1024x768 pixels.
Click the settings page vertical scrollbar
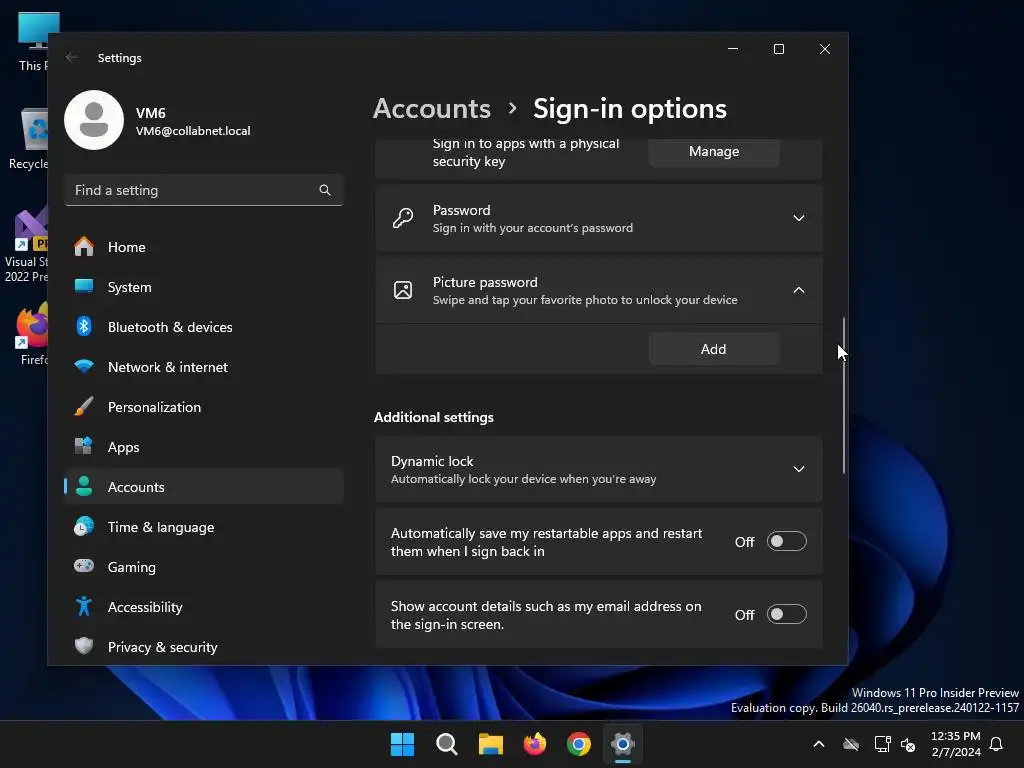[844, 395]
